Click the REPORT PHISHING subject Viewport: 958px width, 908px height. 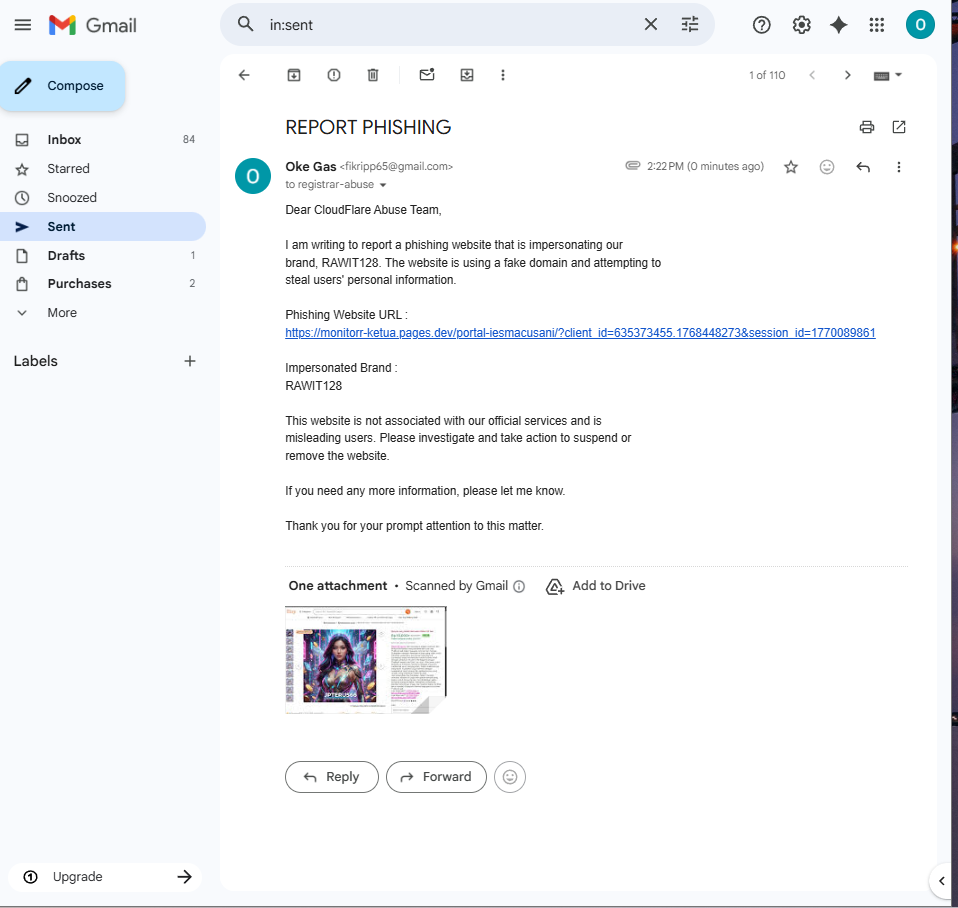368,127
